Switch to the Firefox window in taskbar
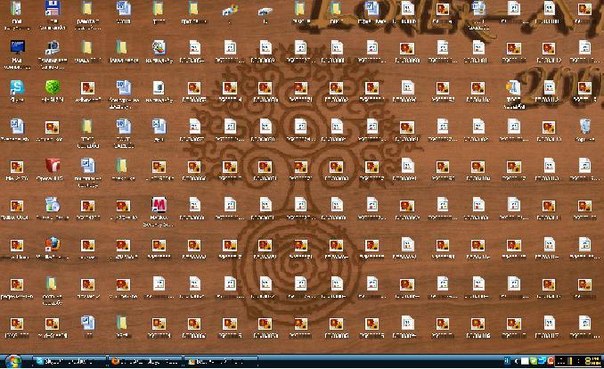 coord(146,361)
